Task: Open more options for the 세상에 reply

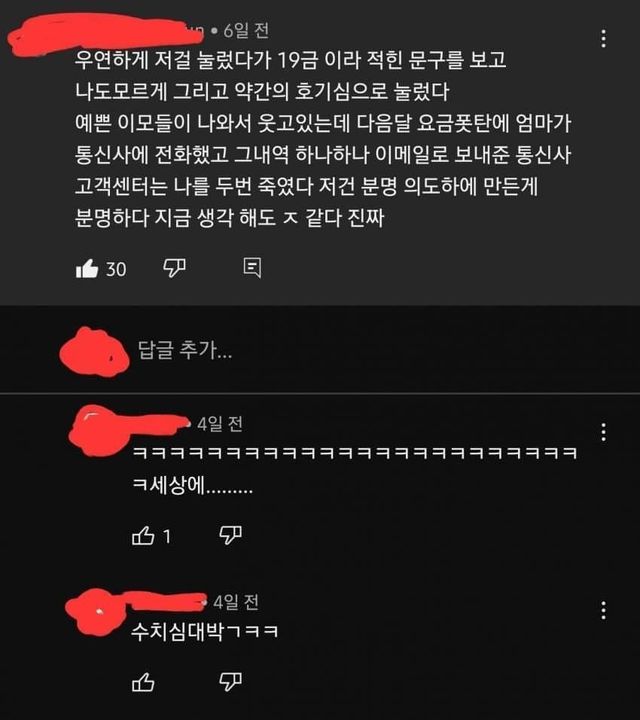Action: pos(603,432)
